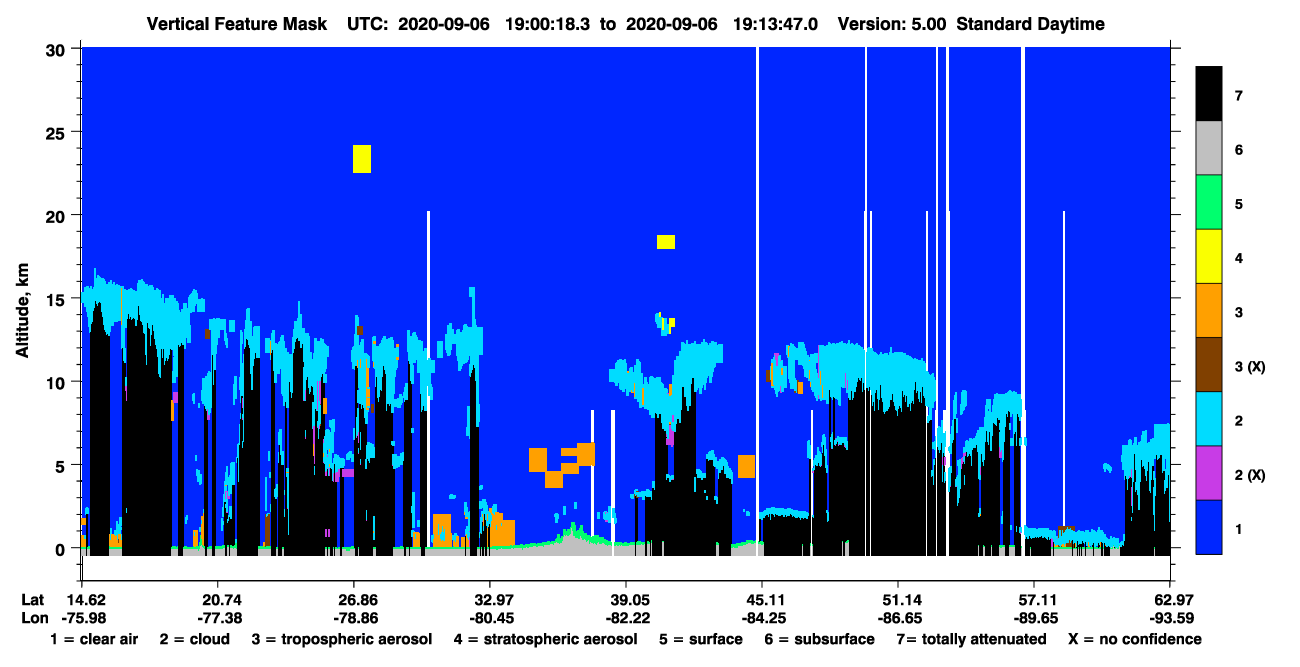Click the 'Lat' row label
Image resolution: width=1300 pixels, height=667 pixels.
click(x=32, y=600)
